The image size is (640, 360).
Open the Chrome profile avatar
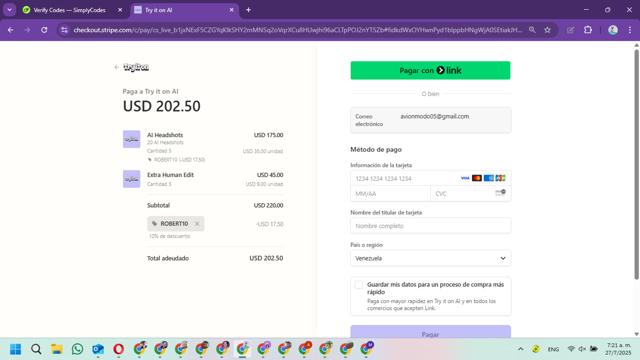(613, 30)
